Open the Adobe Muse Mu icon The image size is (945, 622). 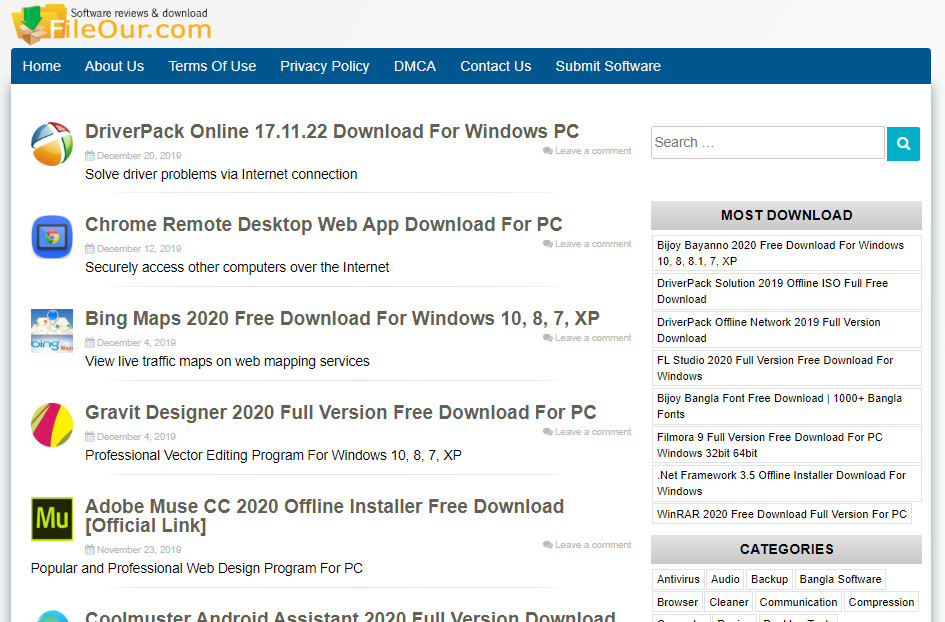coord(52,519)
